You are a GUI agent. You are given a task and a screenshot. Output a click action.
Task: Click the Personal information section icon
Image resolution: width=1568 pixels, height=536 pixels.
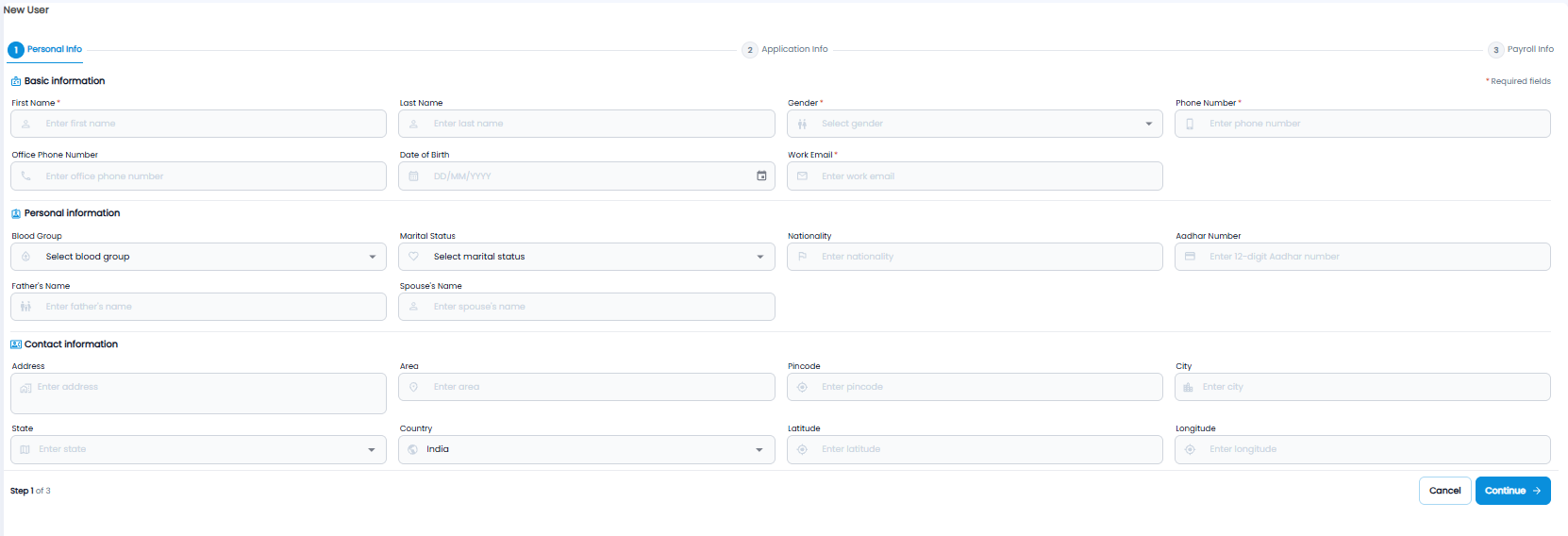[16, 213]
